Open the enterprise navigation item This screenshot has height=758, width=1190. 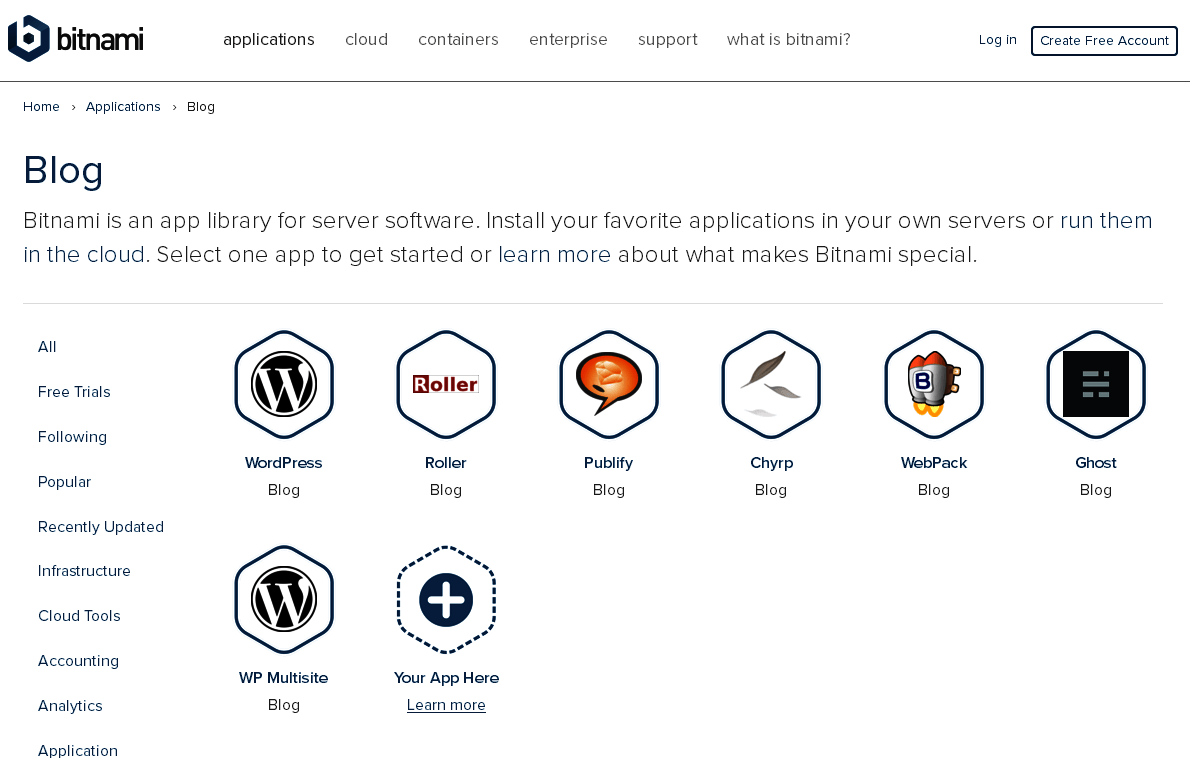[x=568, y=40]
